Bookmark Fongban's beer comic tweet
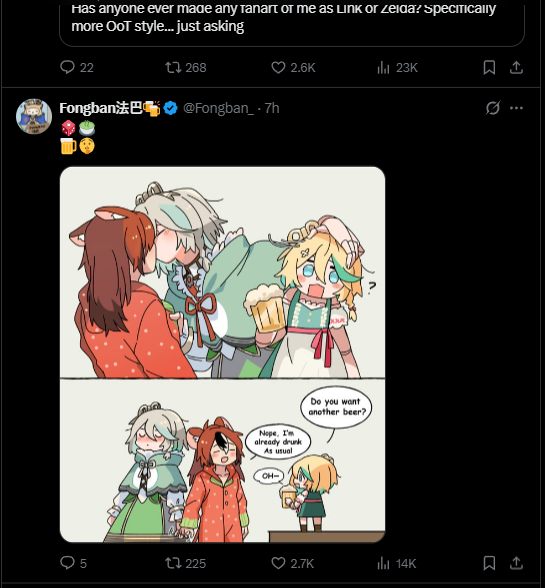The width and height of the screenshot is (545, 588). coord(489,563)
